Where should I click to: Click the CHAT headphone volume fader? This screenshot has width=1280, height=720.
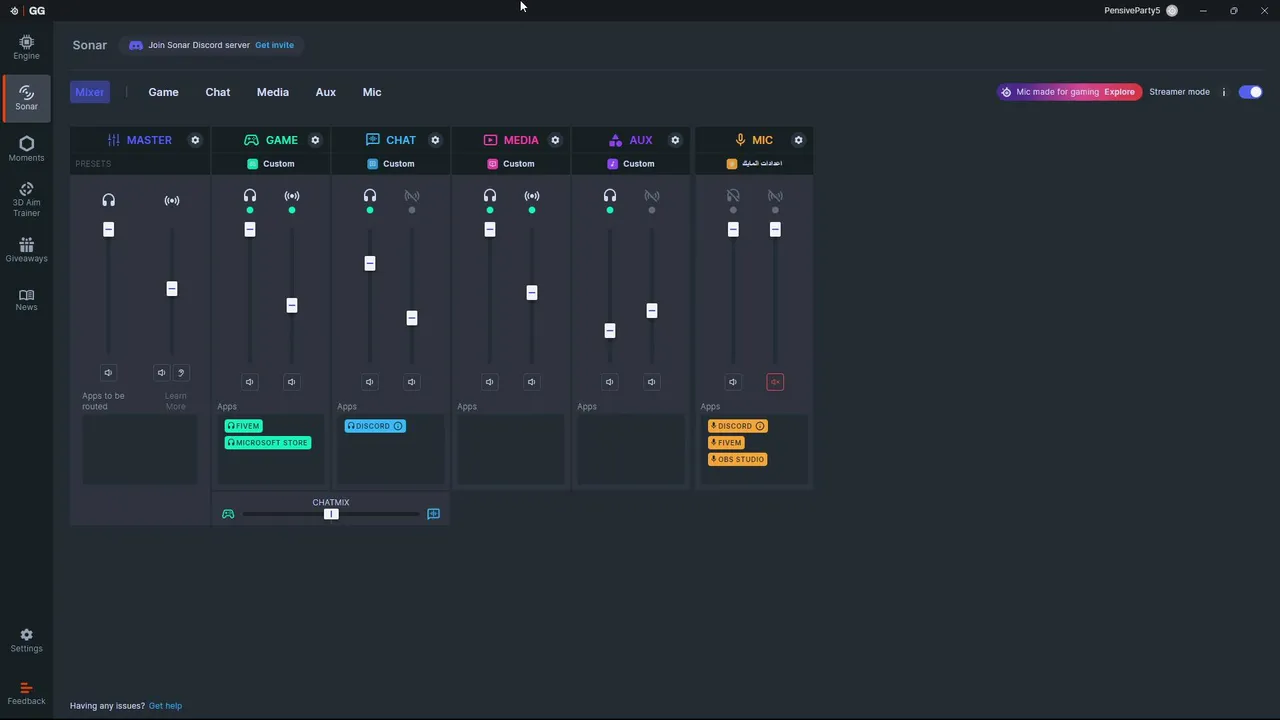coord(370,263)
